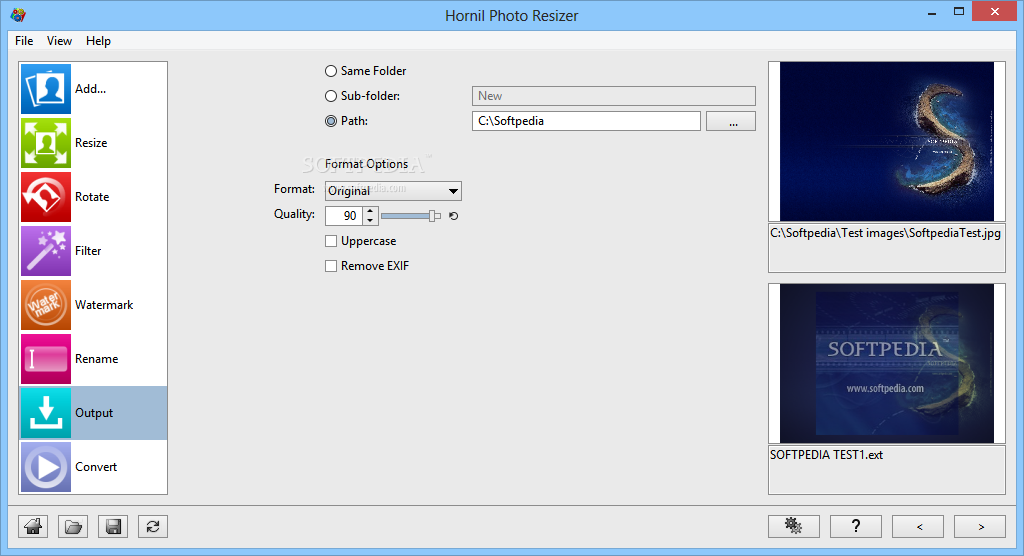Open settings with the gears button

click(x=793, y=527)
